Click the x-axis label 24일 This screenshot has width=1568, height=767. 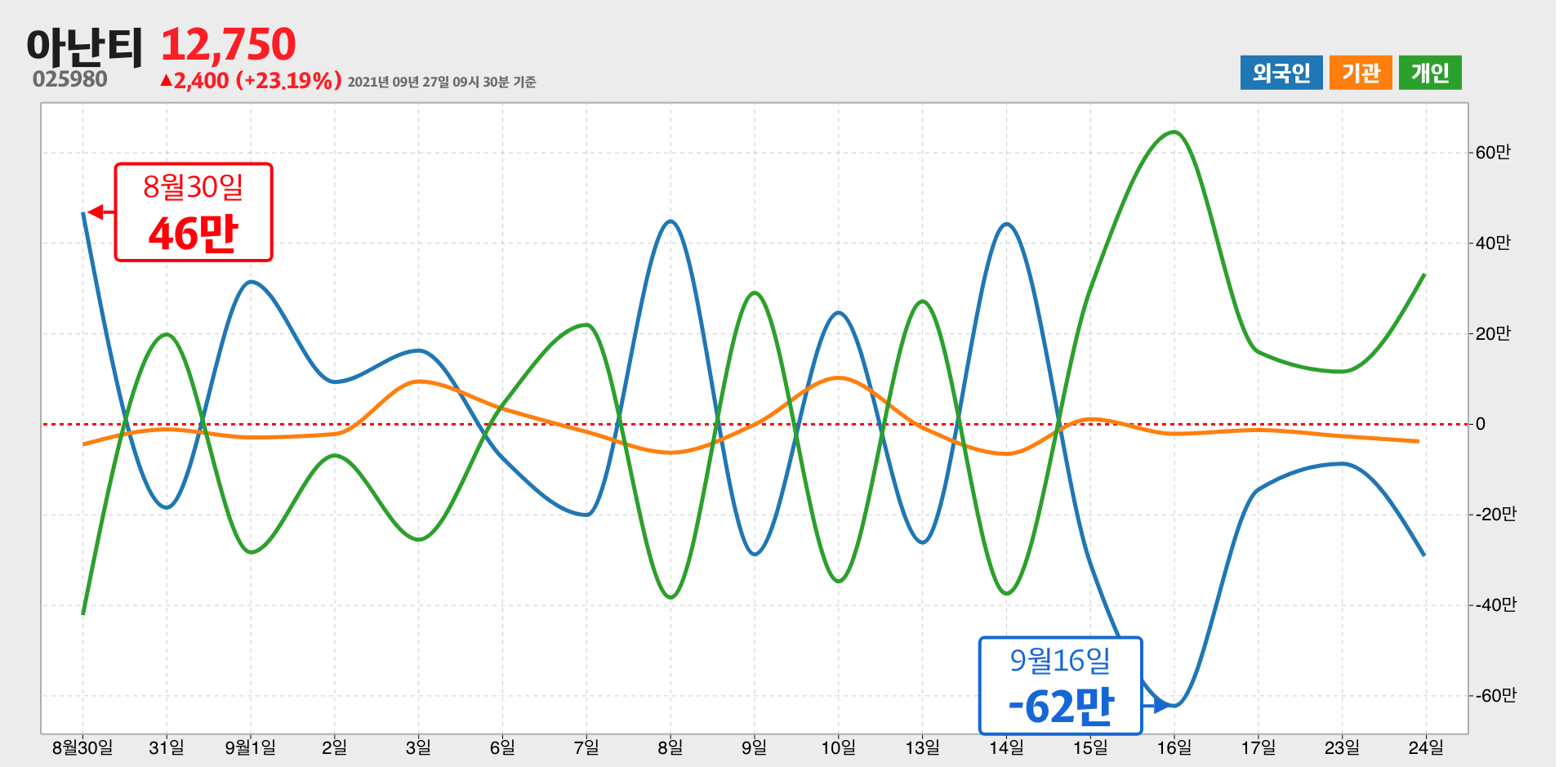point(1427,747)
